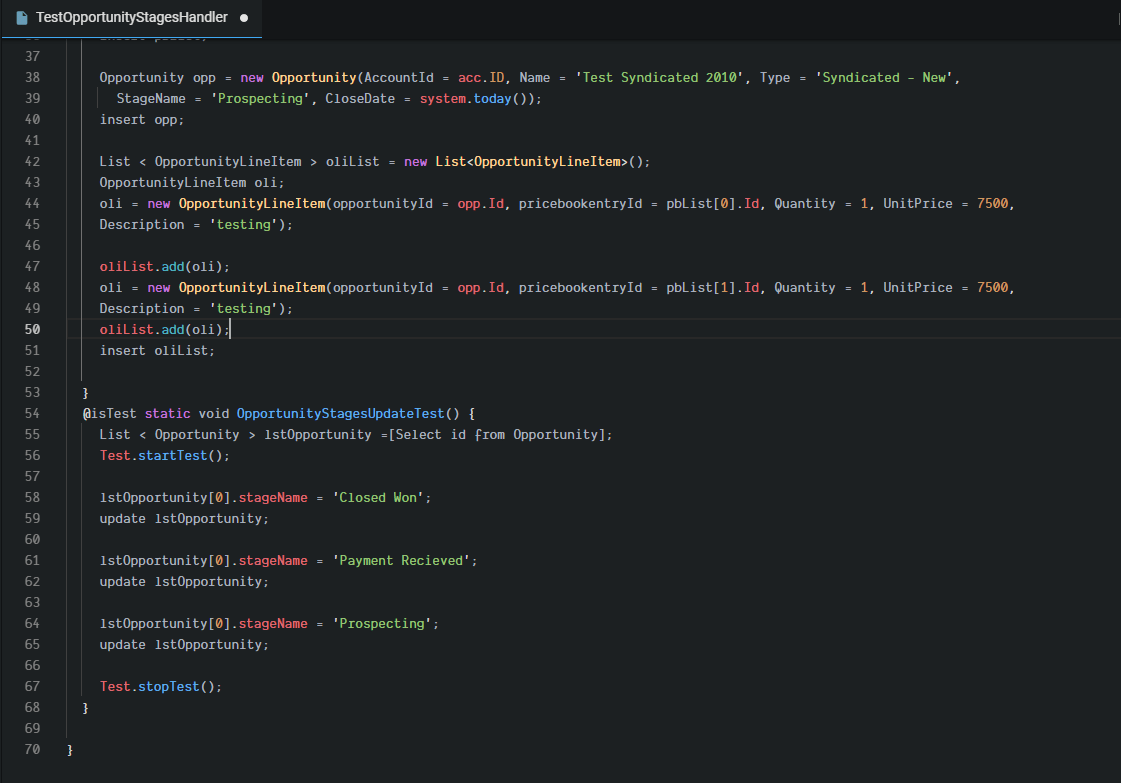Image resolution: width=1121 pixels, height=783 pixels.
Task: Select the TestOpportunityStagesHandler tab
Action: [x=131, y=18]
